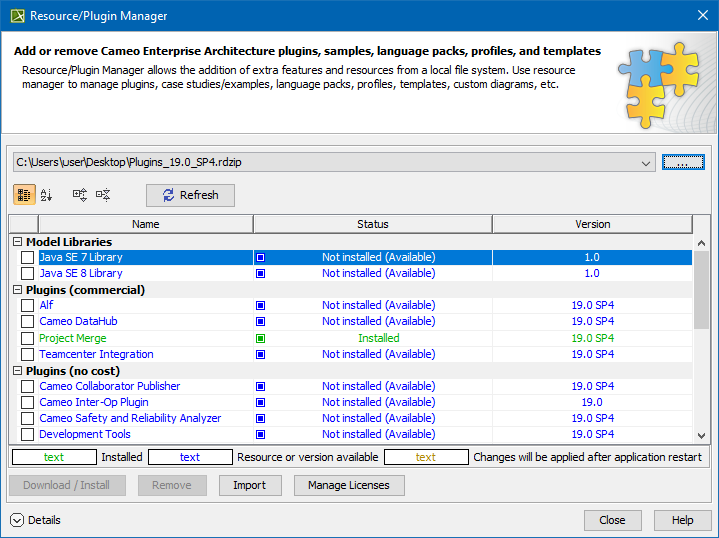Click the Version column header
This screenshot has height=538, width=719.
coord(592,224)
